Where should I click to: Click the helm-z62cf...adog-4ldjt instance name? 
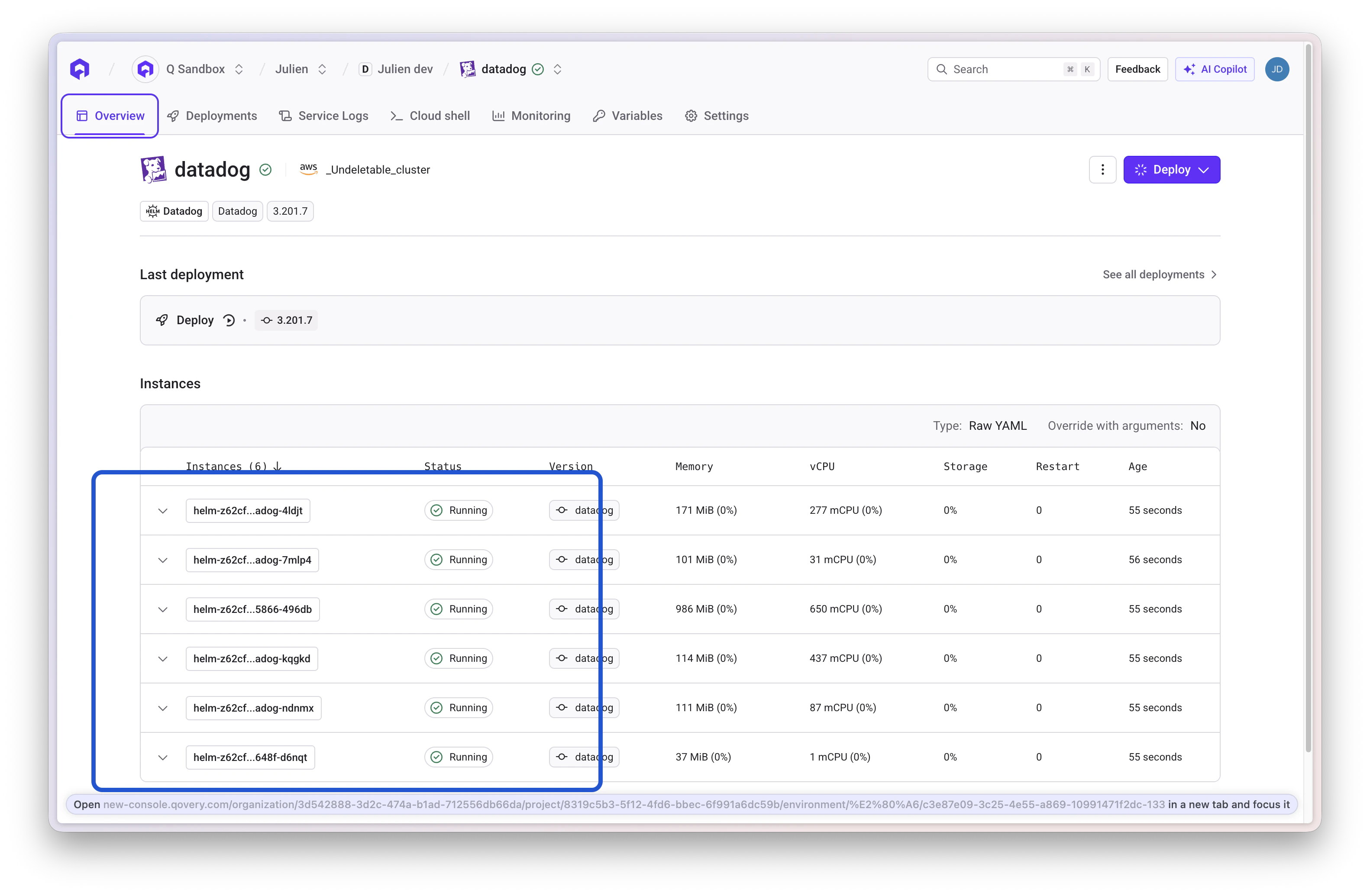248,511
